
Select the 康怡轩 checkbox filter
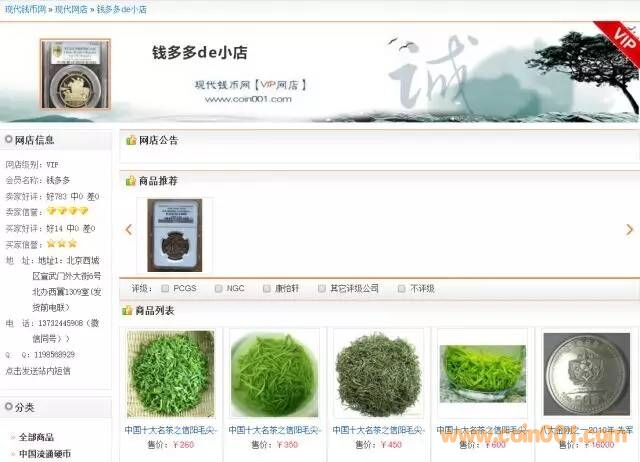point(267,289)
